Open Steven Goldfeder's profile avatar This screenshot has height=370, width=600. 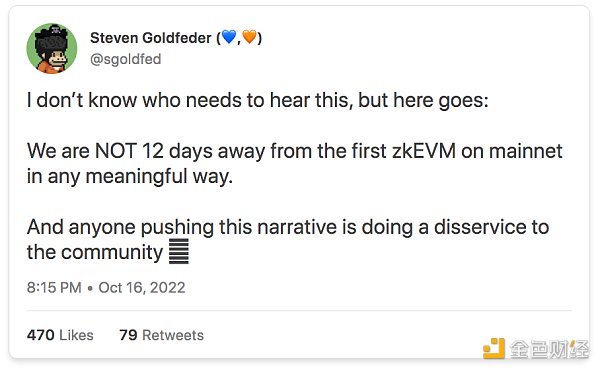coord(52,48)
